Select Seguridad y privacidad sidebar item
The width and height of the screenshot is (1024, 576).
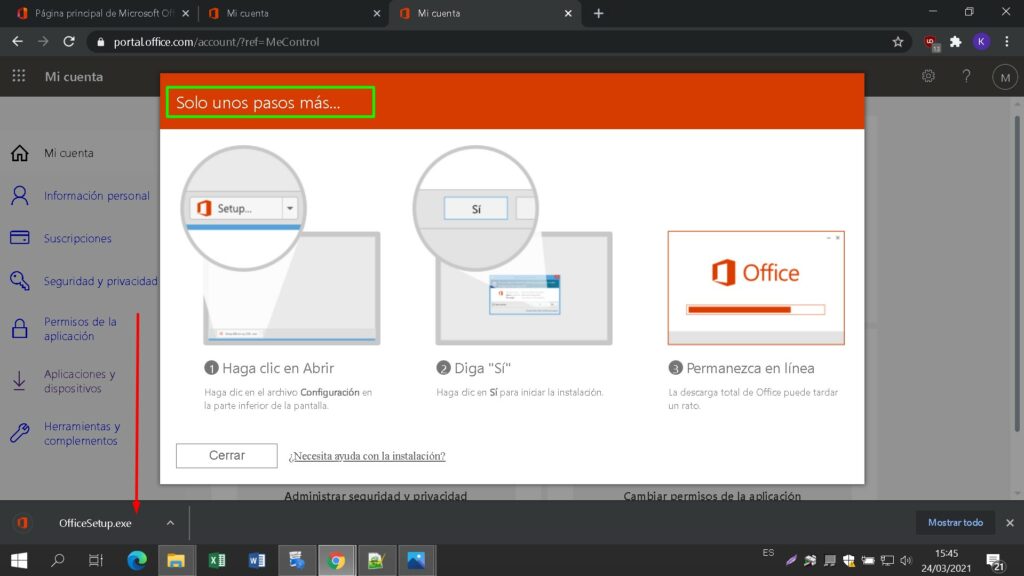100,282
